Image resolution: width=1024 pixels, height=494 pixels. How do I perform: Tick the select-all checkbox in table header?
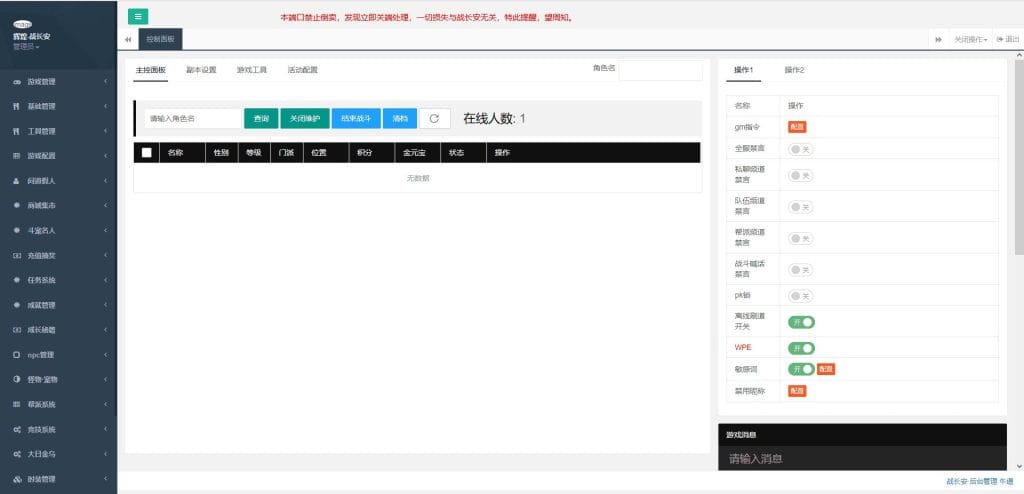[147, 152]
